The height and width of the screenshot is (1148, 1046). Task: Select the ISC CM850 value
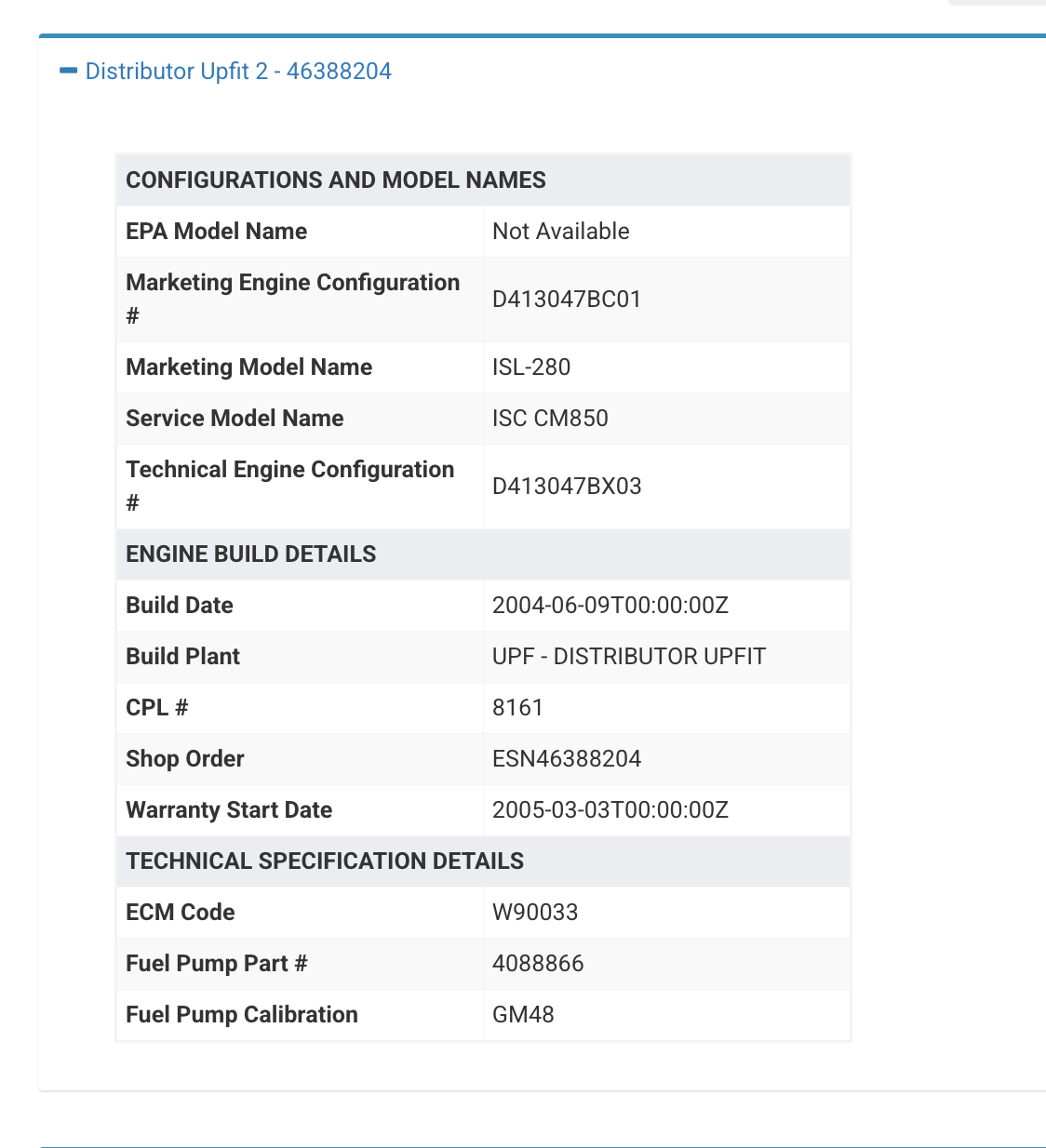click(550, 419)
